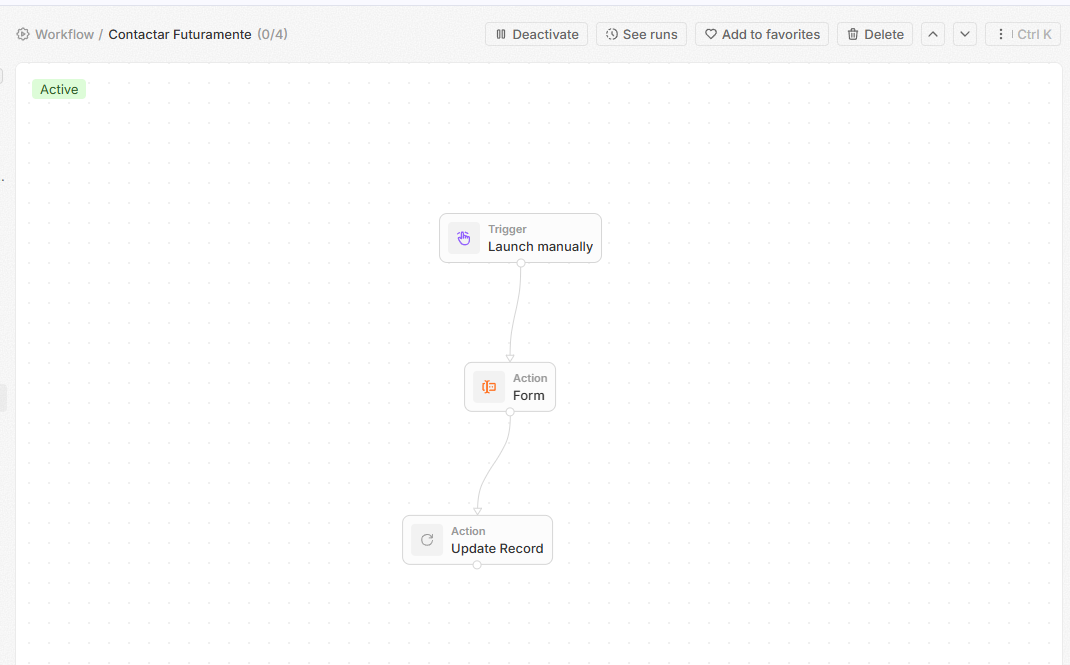The height and width of the screenshot is (665, 1070).
Task: Select the Launch manually trigger node
Action: click(540, 246)
